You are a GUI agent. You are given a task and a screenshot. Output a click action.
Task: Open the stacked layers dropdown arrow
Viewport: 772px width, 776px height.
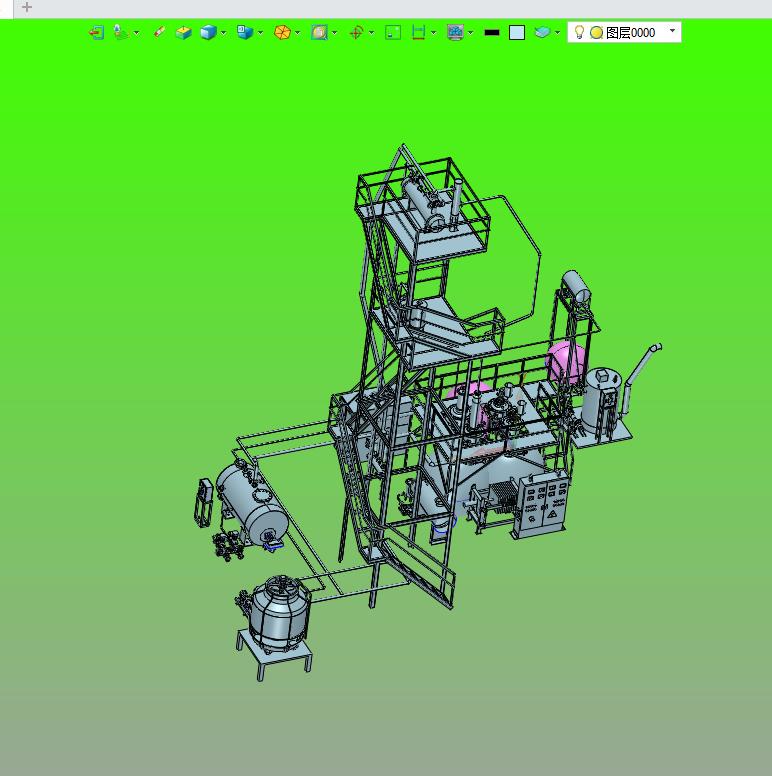click(x=558, y=33)
